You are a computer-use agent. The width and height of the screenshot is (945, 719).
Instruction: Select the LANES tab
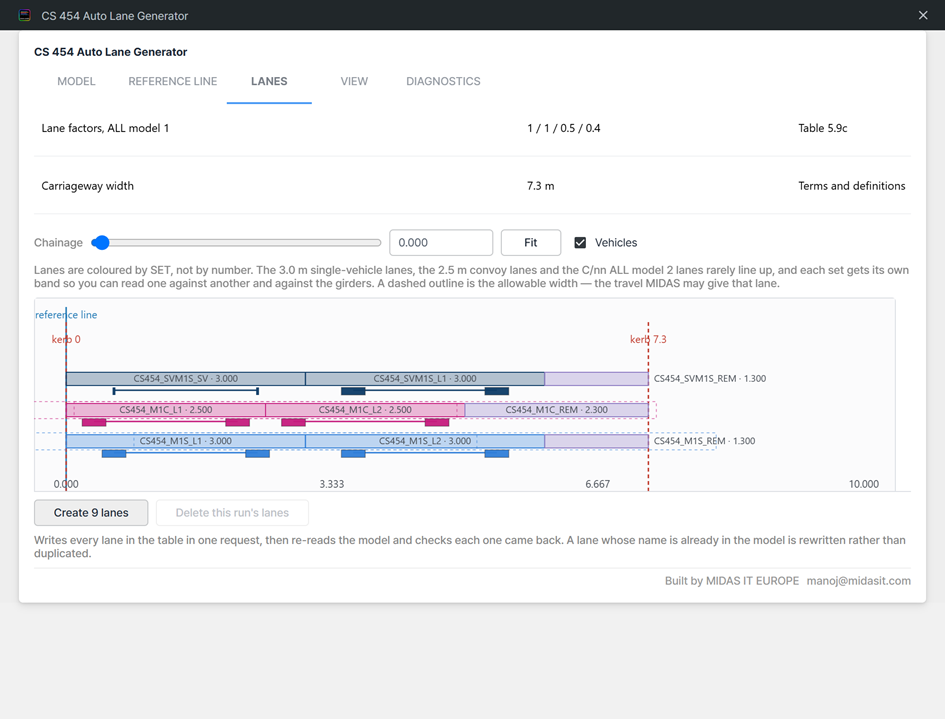(269, 81)
